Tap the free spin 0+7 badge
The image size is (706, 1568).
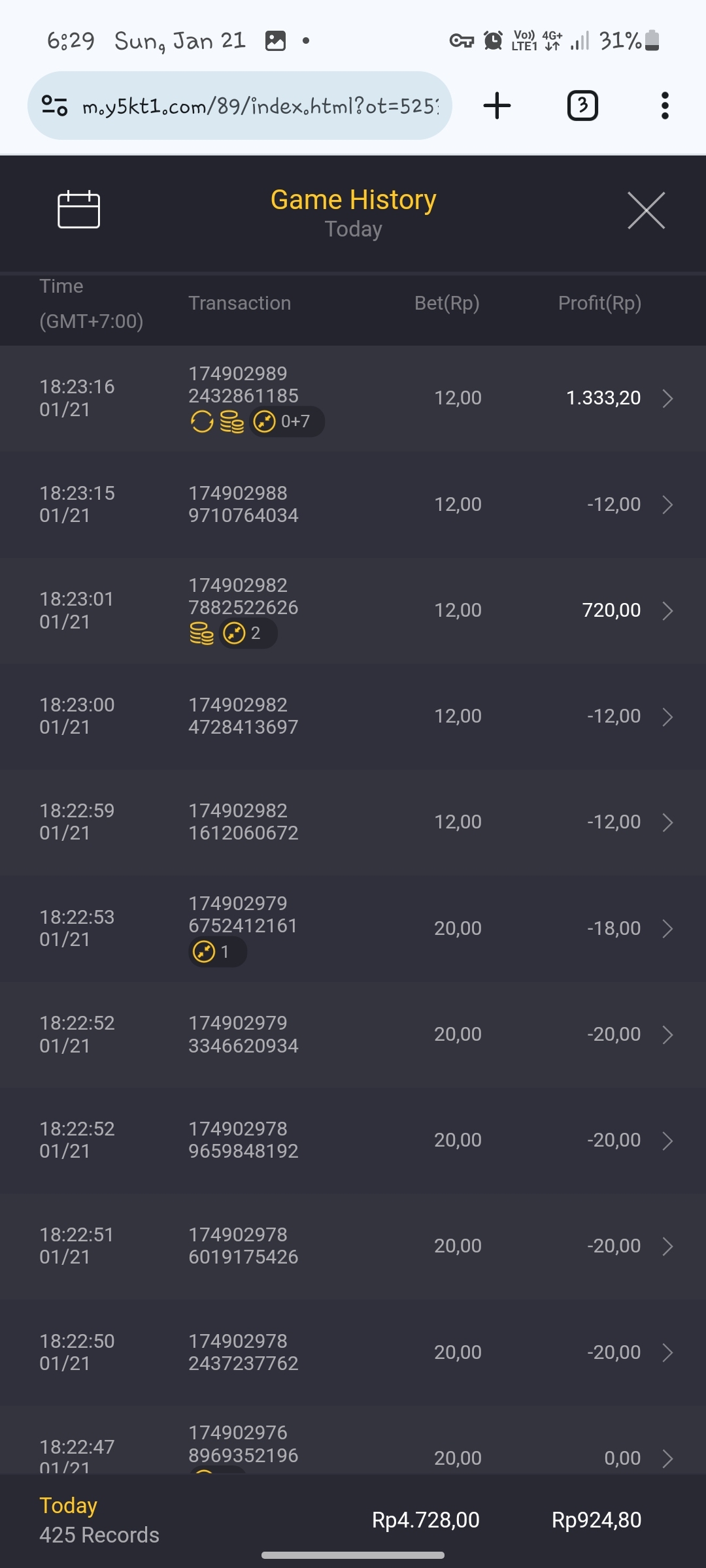pos(286,421)
